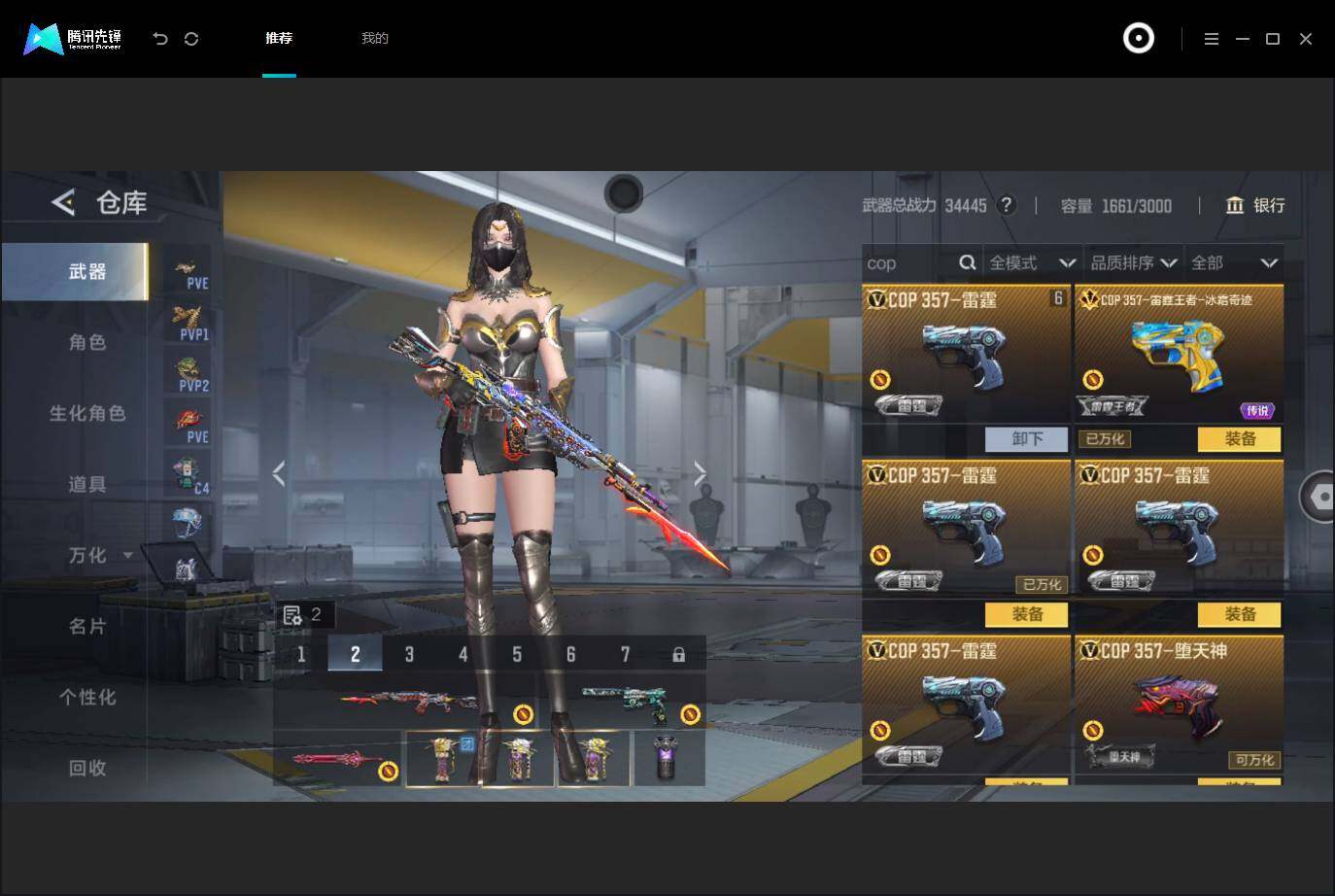The image size is (1335, 896).
Task: Open the 品质排序 sort dropdown
Action: point(1134,263)
